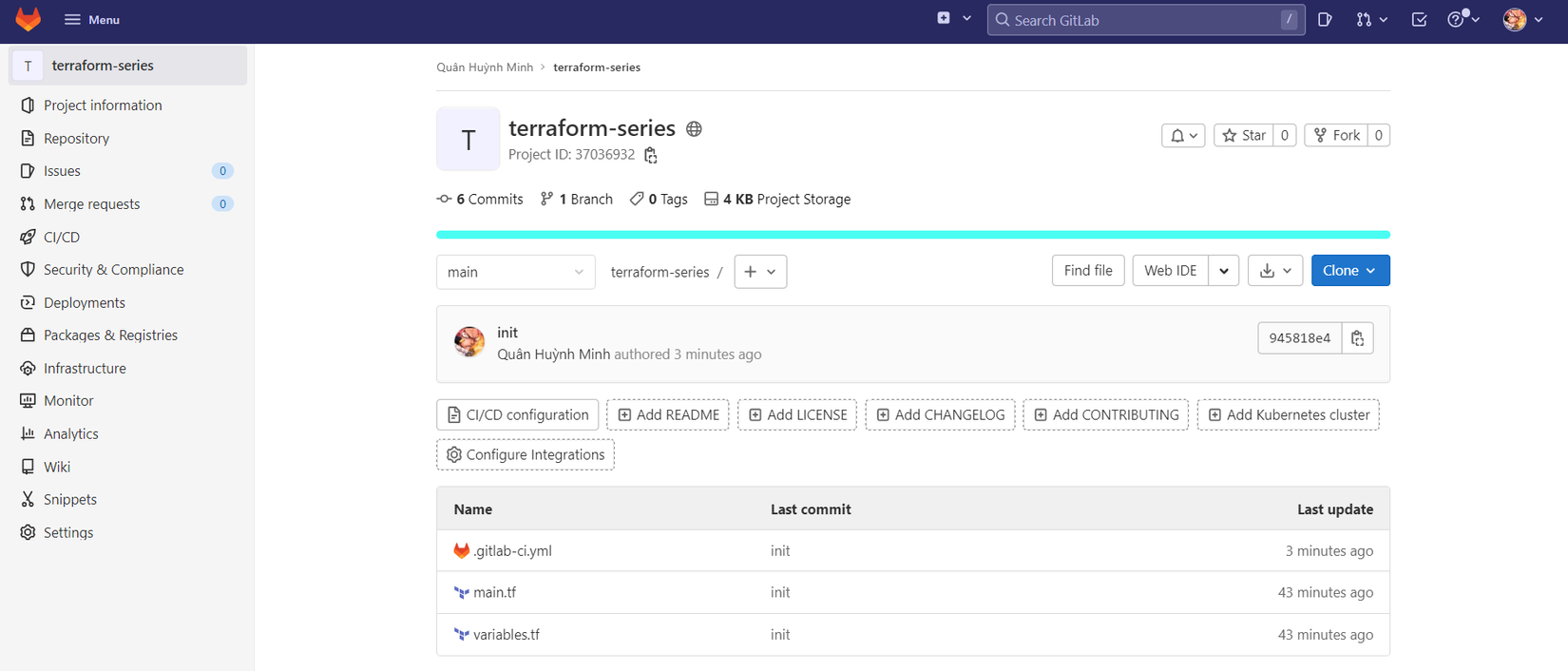
Task: Copy commit SHA 945818e4
Action: click(1357, 338)
